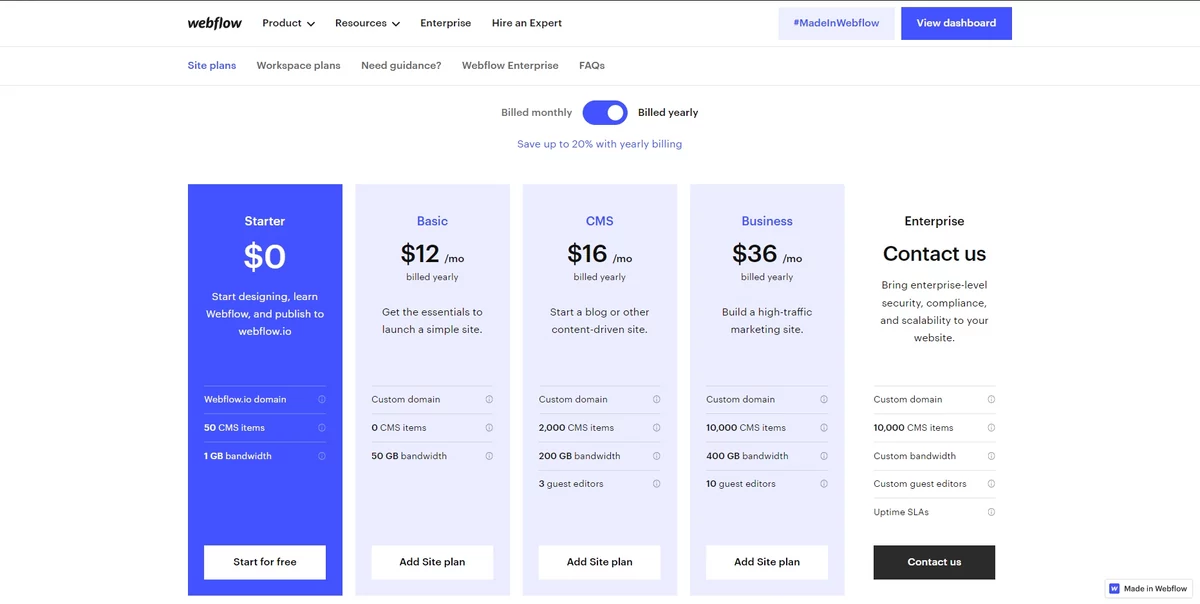
Task: Info icon for Enterprise Custom domain
Action: pyautogui.click(x=991, y=399)
